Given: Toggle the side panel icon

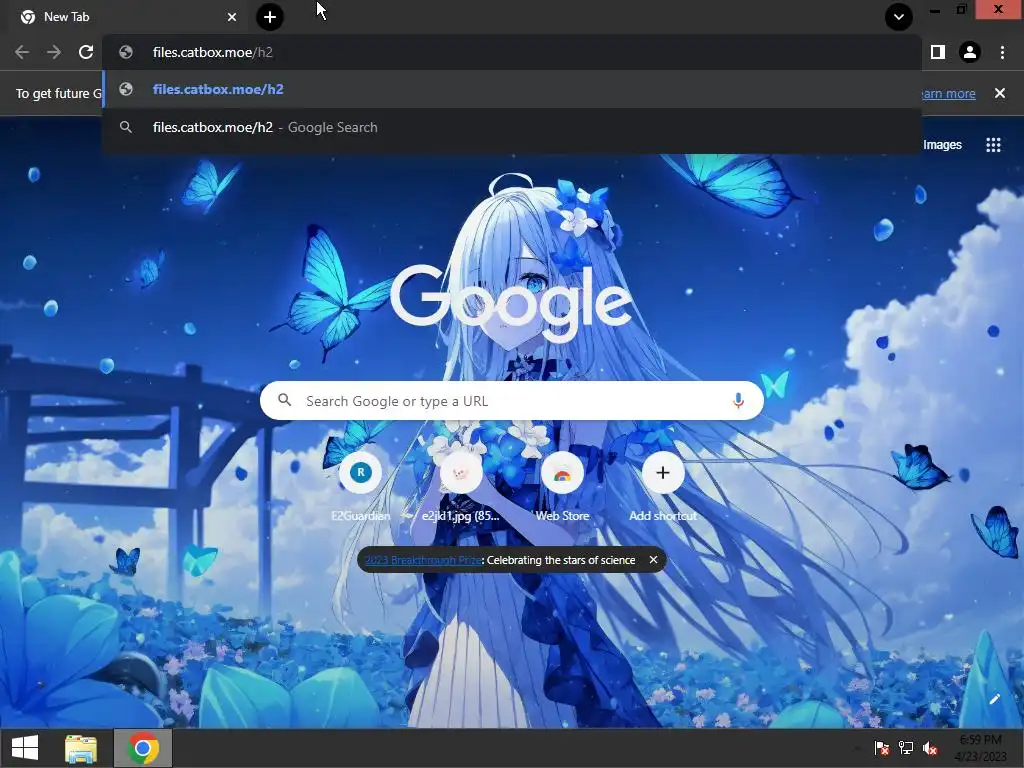Looking at the screenshot, I should (x=938, y=52).
